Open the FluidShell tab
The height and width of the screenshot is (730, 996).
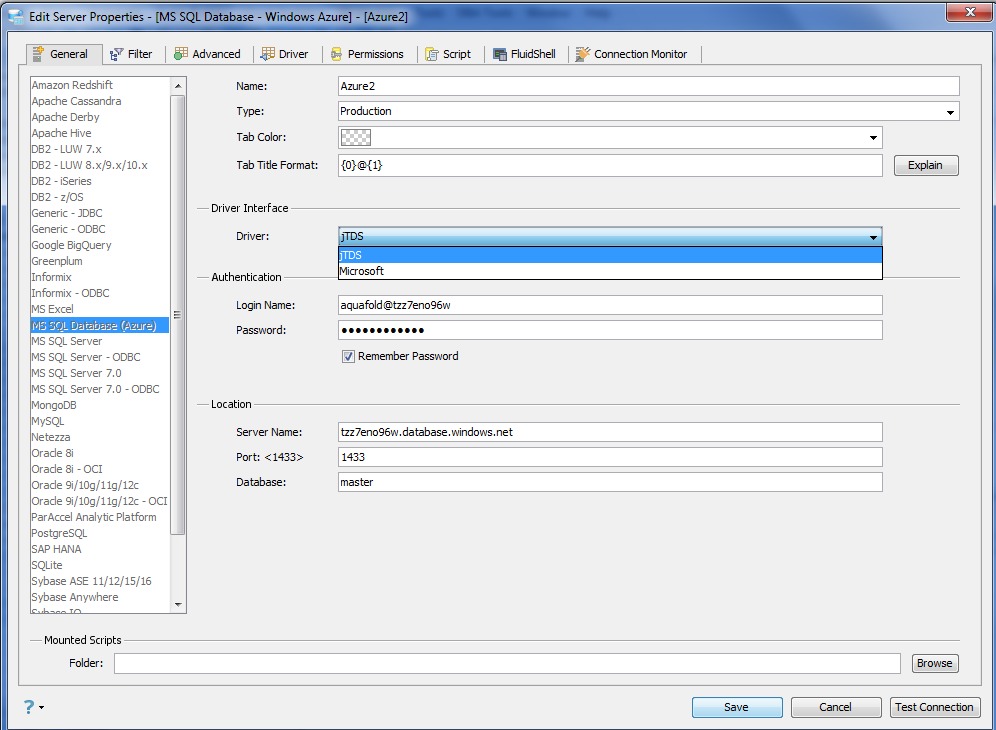point(525,54)
